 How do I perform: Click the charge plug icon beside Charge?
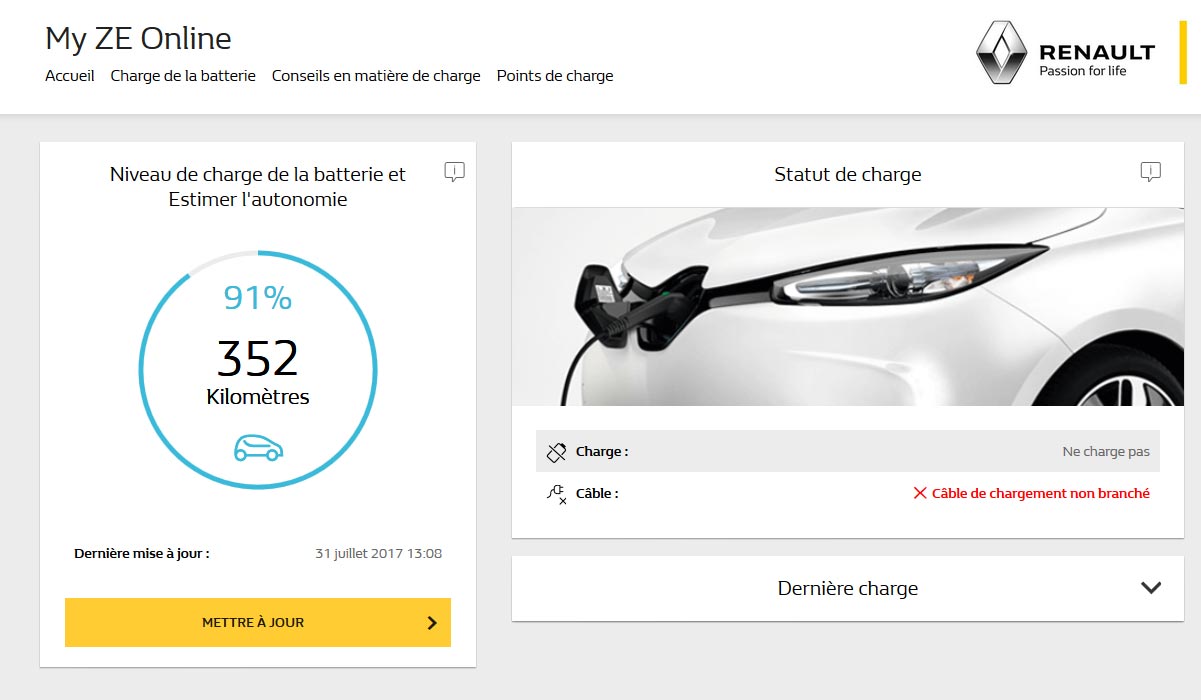click(557, 452)
